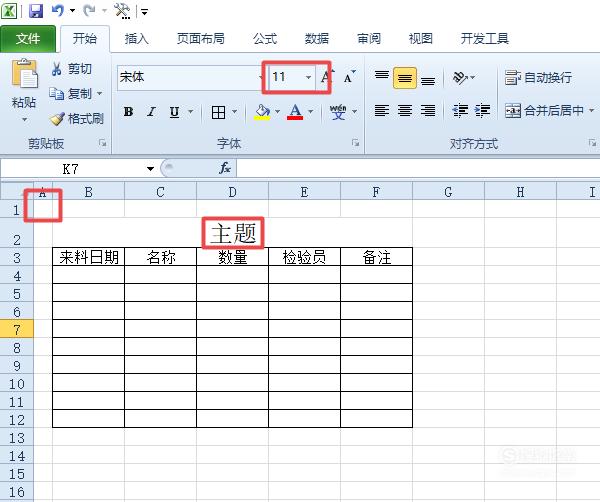
Task: Open the fill color dropdown arrow
Action: (x=278, y=112)
